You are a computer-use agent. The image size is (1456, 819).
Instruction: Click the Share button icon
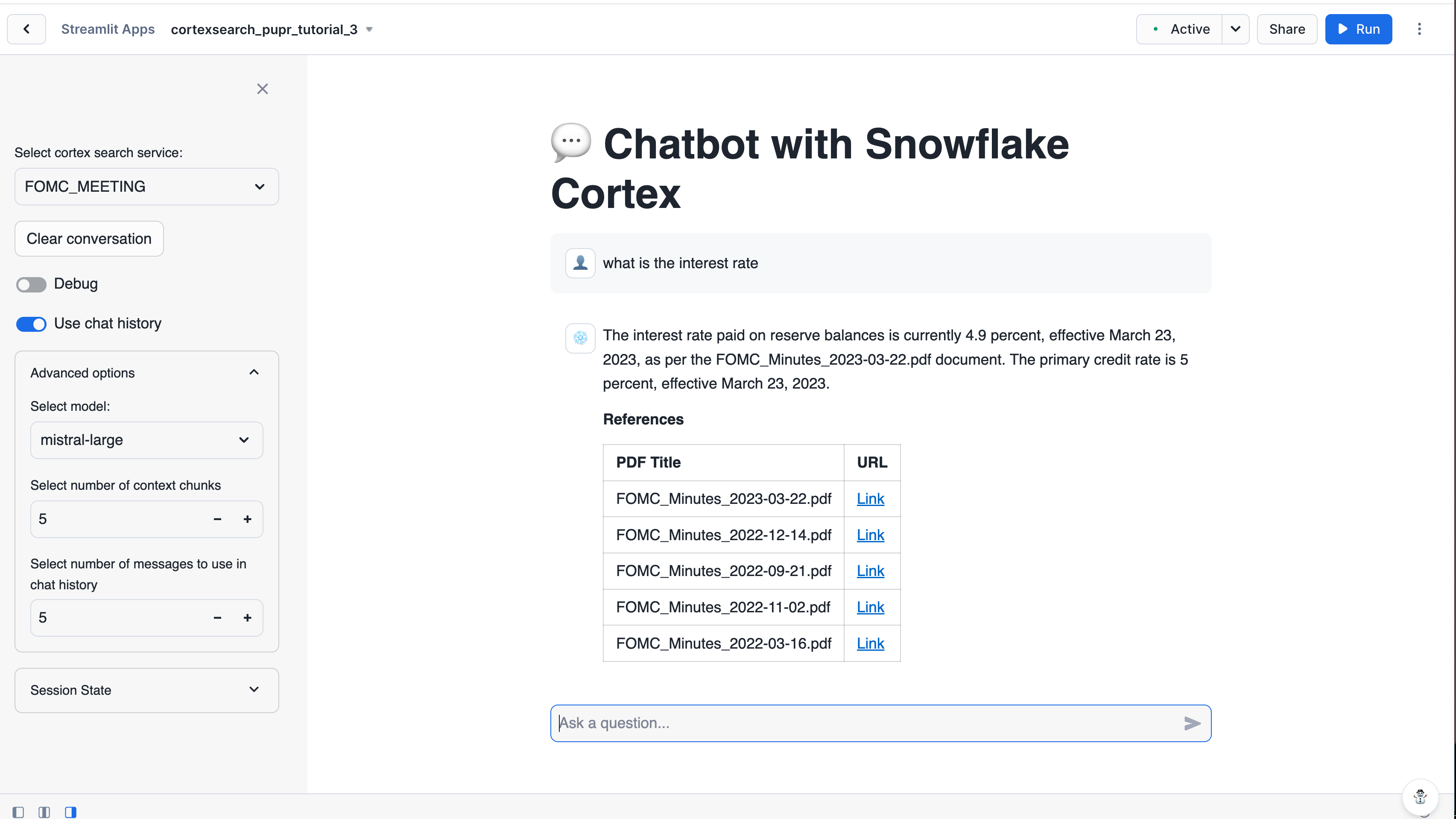(1287, 29)
